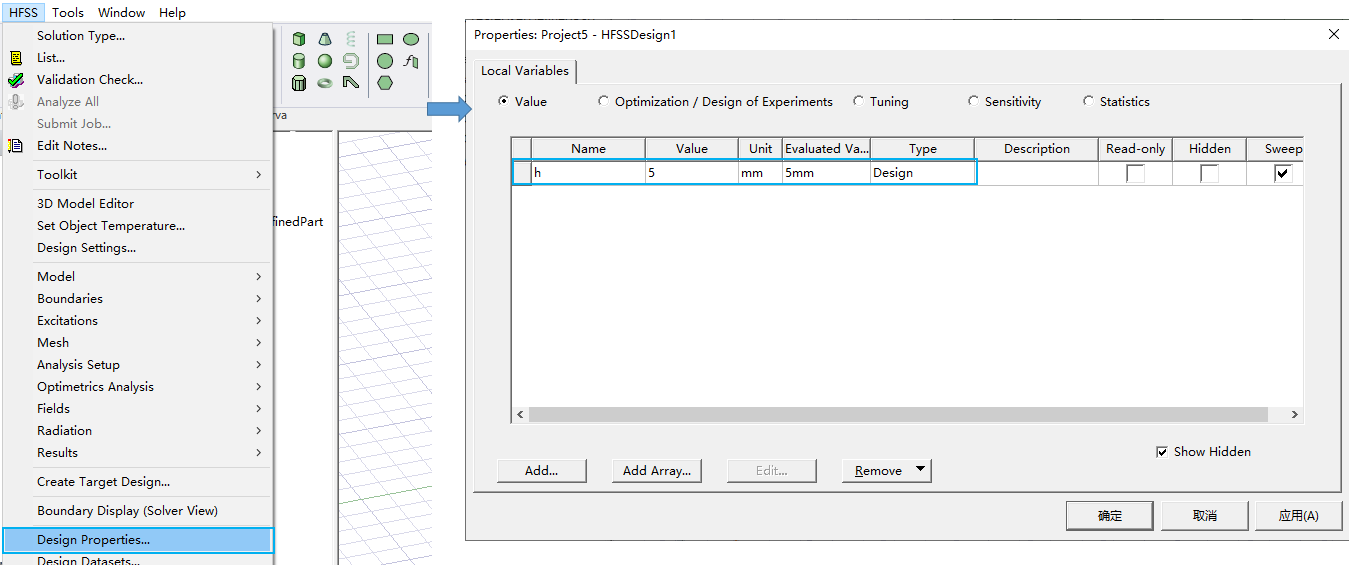1349x565 pixels.
Task: Open the Window menu
Action: 122,12
